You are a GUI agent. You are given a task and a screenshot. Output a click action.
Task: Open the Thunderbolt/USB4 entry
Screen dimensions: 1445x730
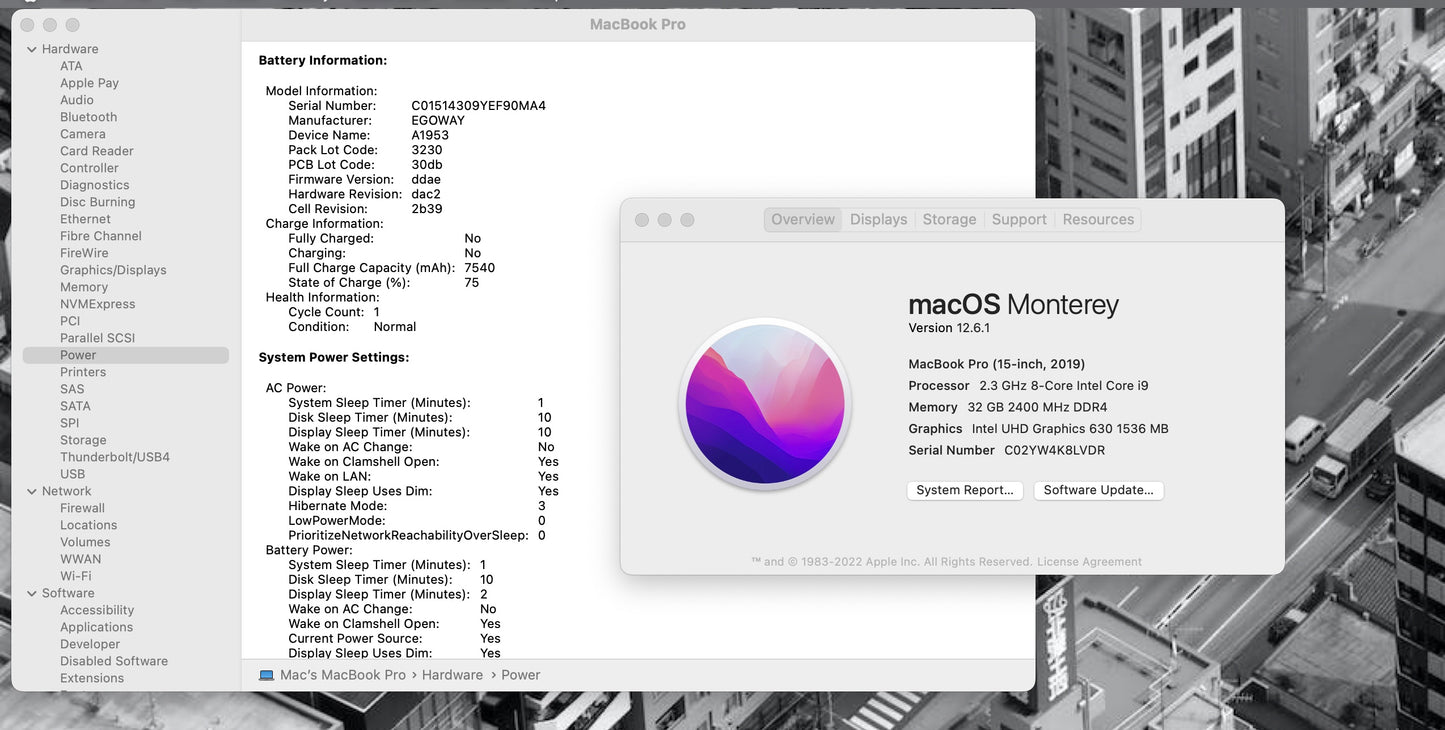[115, 457]
